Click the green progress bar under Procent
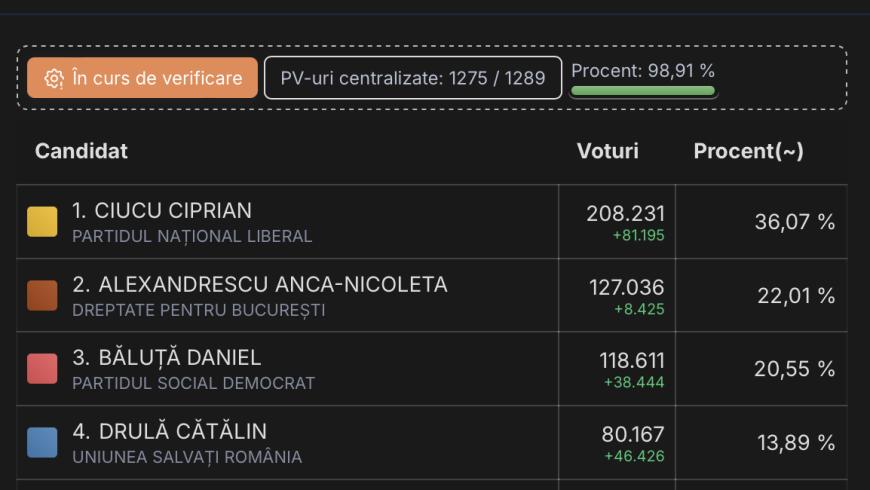Viewport: 870px width, 490px height. (642, 91)
